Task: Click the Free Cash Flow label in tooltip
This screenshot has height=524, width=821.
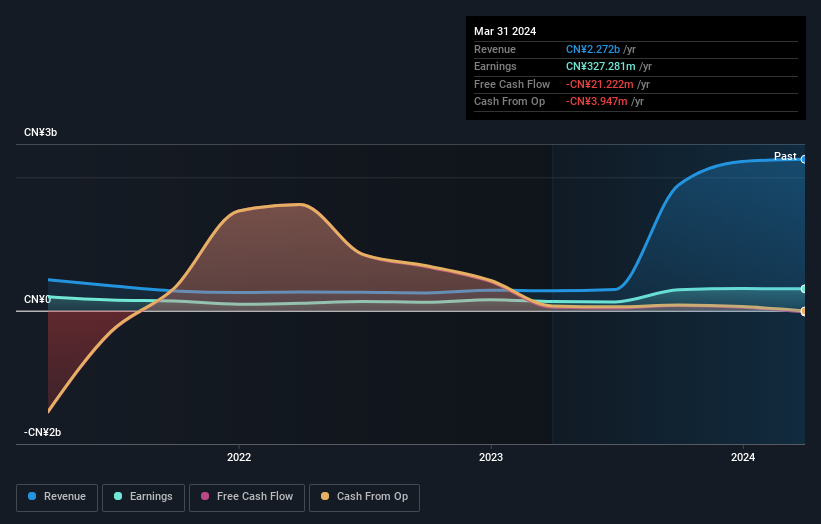Action: coord(512,84)
